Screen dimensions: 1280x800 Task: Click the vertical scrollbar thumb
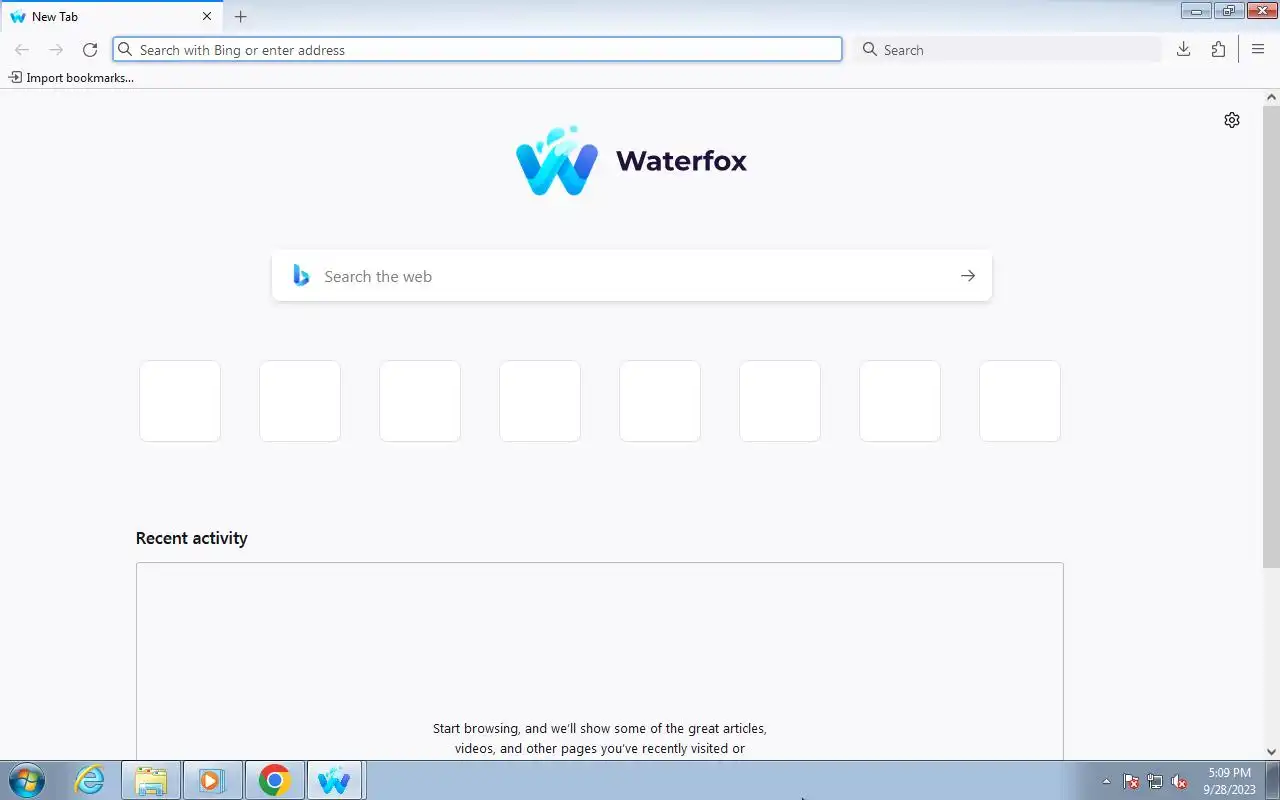(1272, 336)
